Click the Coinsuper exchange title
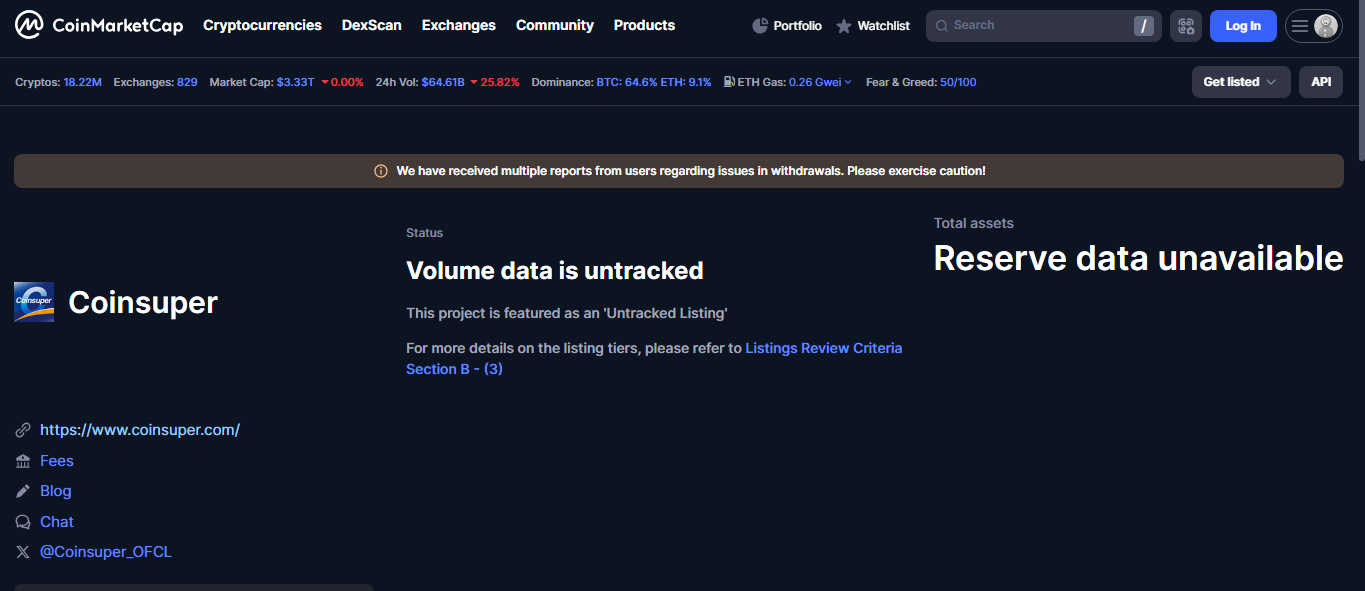Image resolution: width=1365 pixels, height=591 pixels. (x=143, y=302)
